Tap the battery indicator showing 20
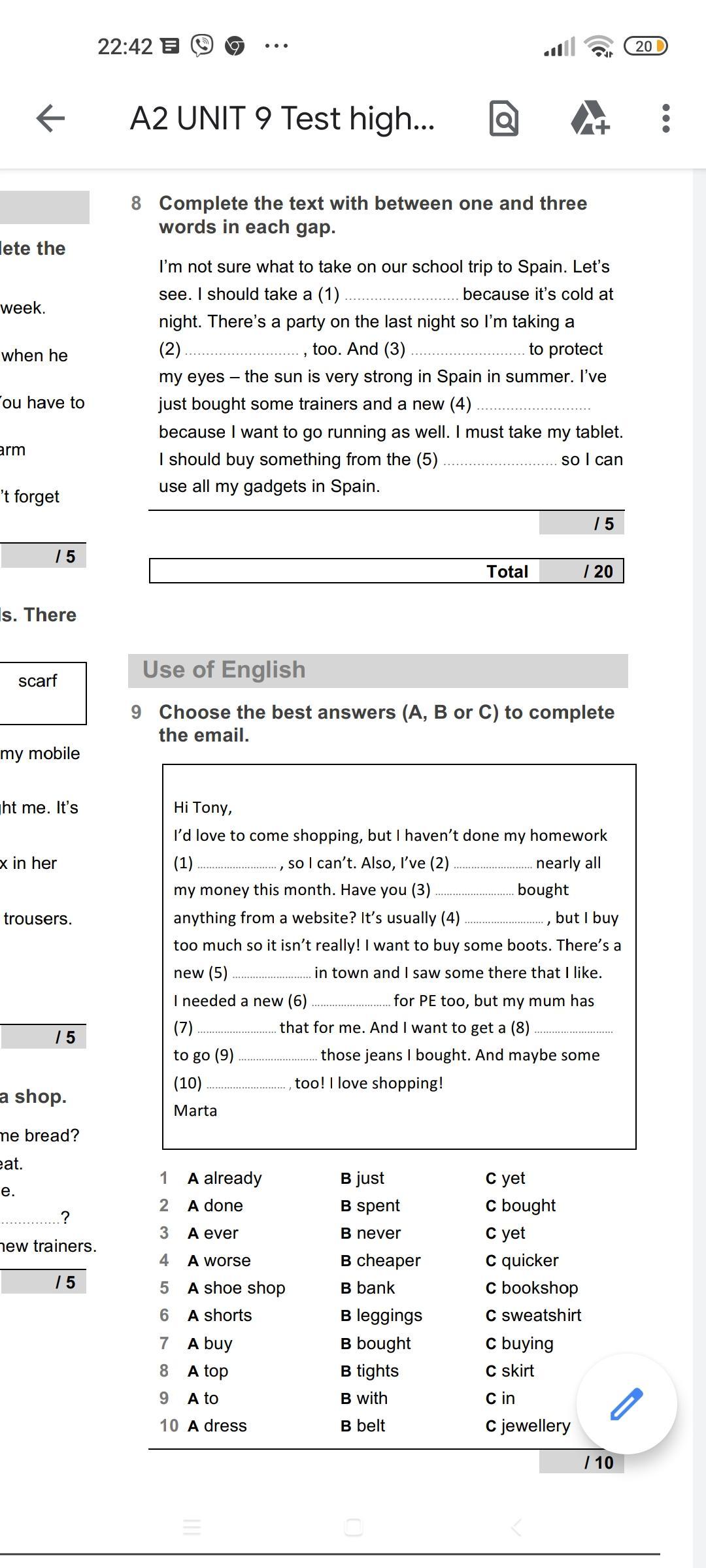This screenshot has width=706, height=1568. tap(645, 46)
